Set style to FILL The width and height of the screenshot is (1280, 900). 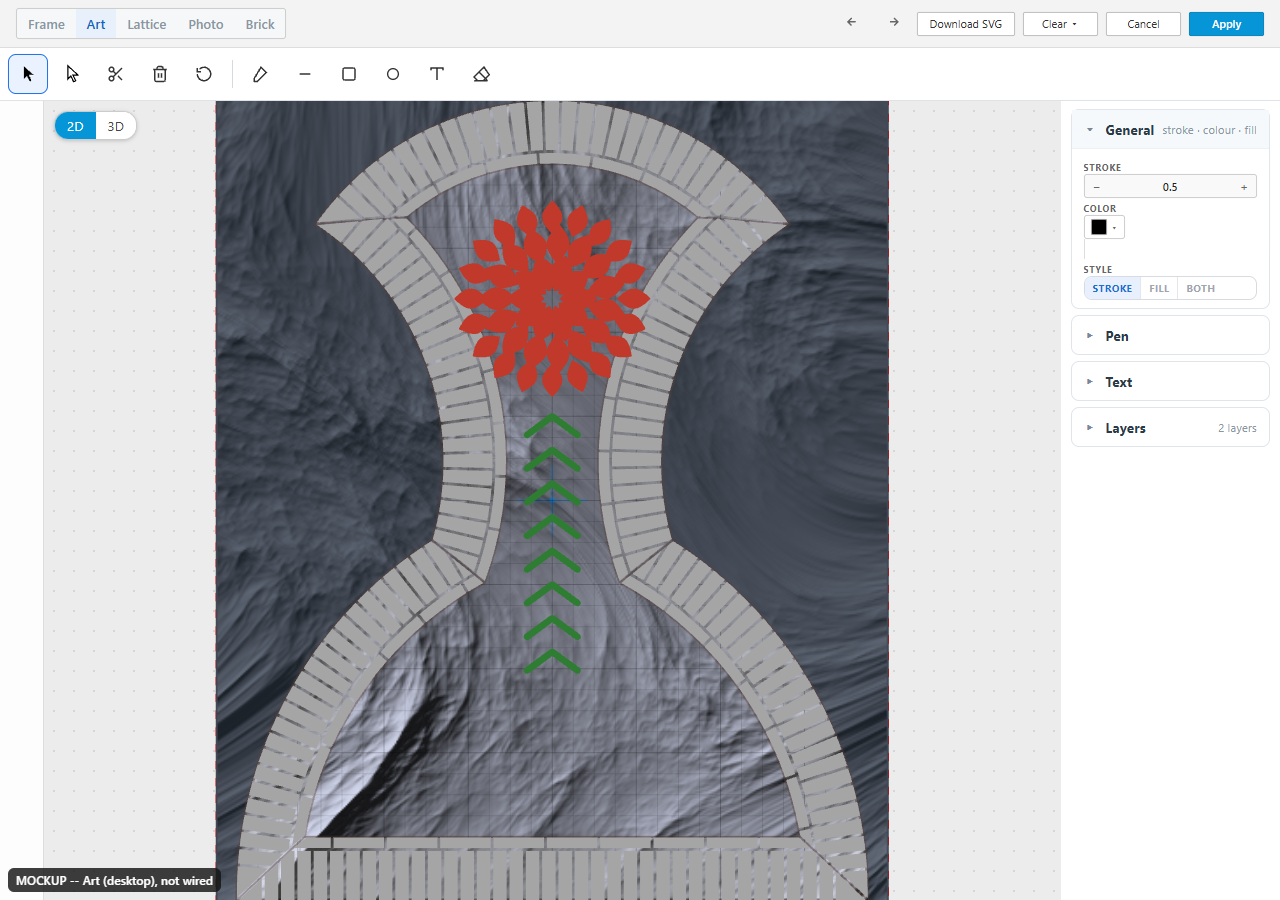1159,288
